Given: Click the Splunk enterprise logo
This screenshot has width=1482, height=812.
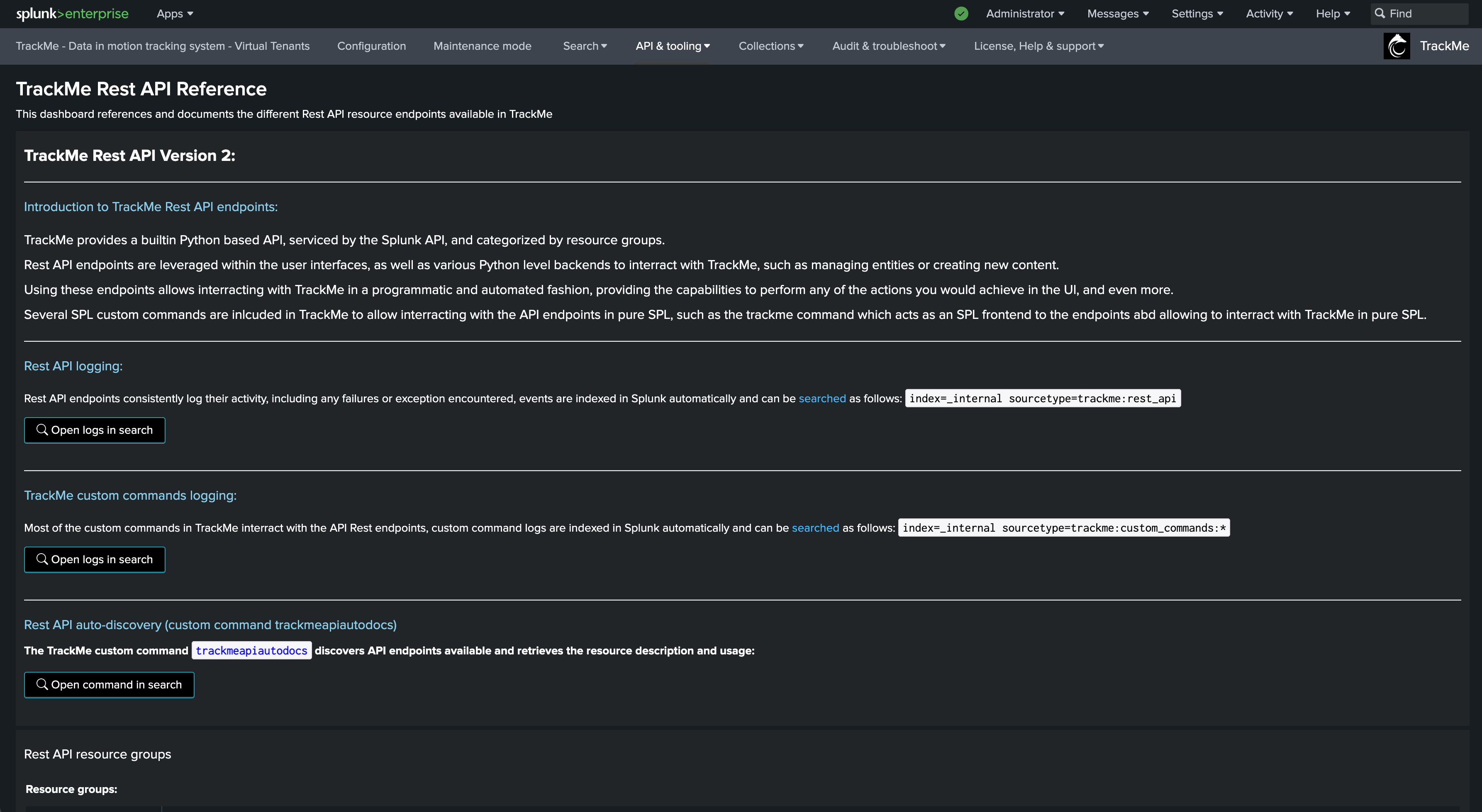Looking at the screenshot, I should click(73, 13).
